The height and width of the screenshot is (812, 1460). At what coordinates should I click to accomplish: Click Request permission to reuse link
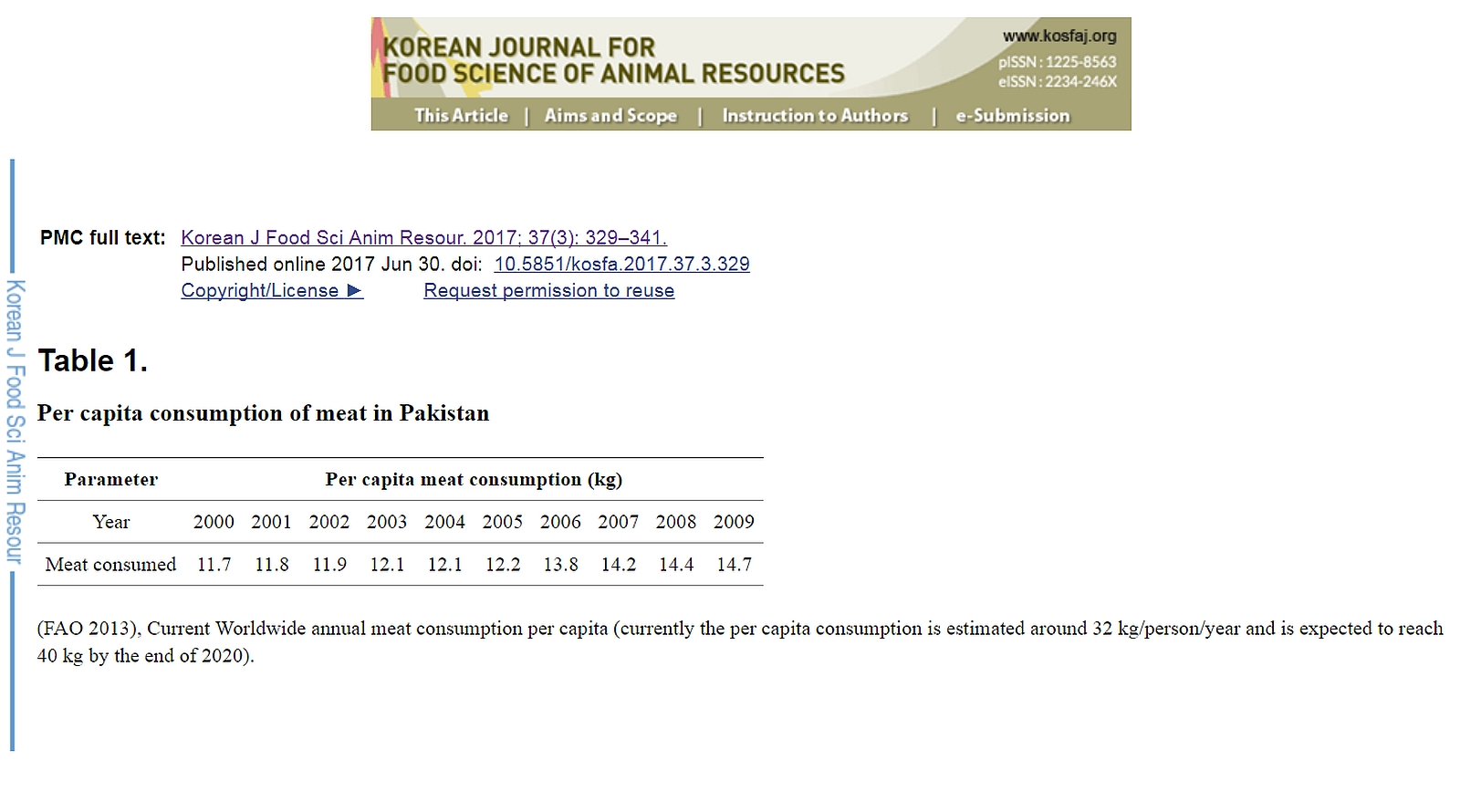point(548,291)
